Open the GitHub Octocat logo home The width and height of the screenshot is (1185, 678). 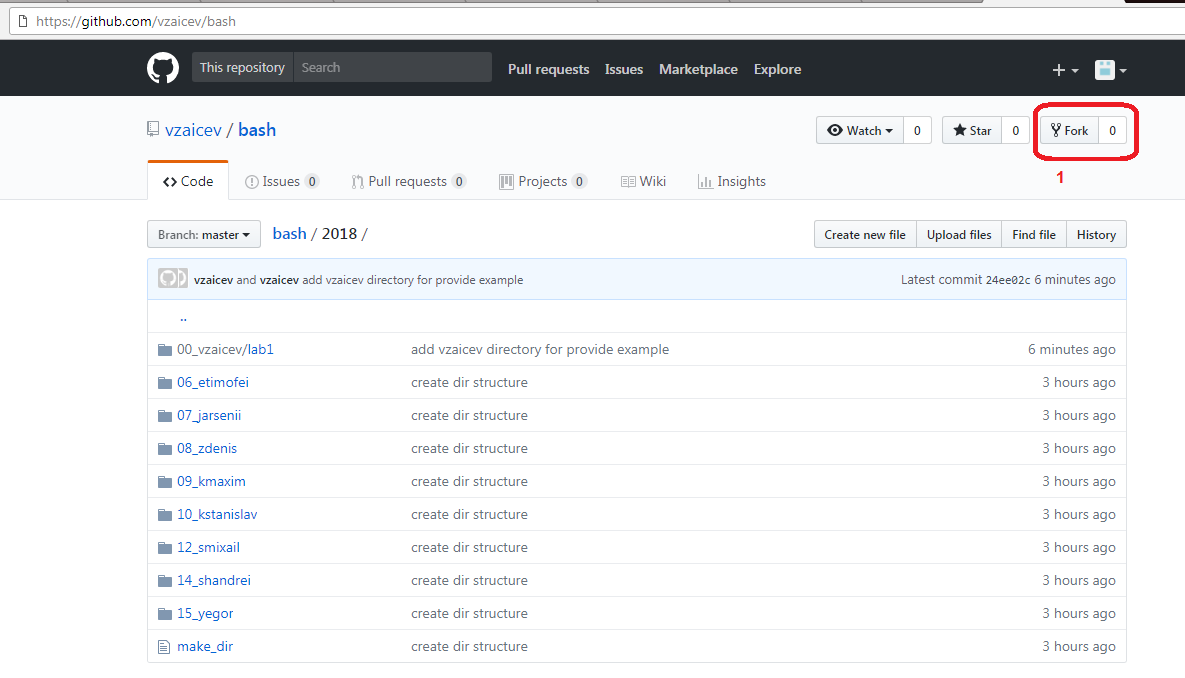click(162, 68)
